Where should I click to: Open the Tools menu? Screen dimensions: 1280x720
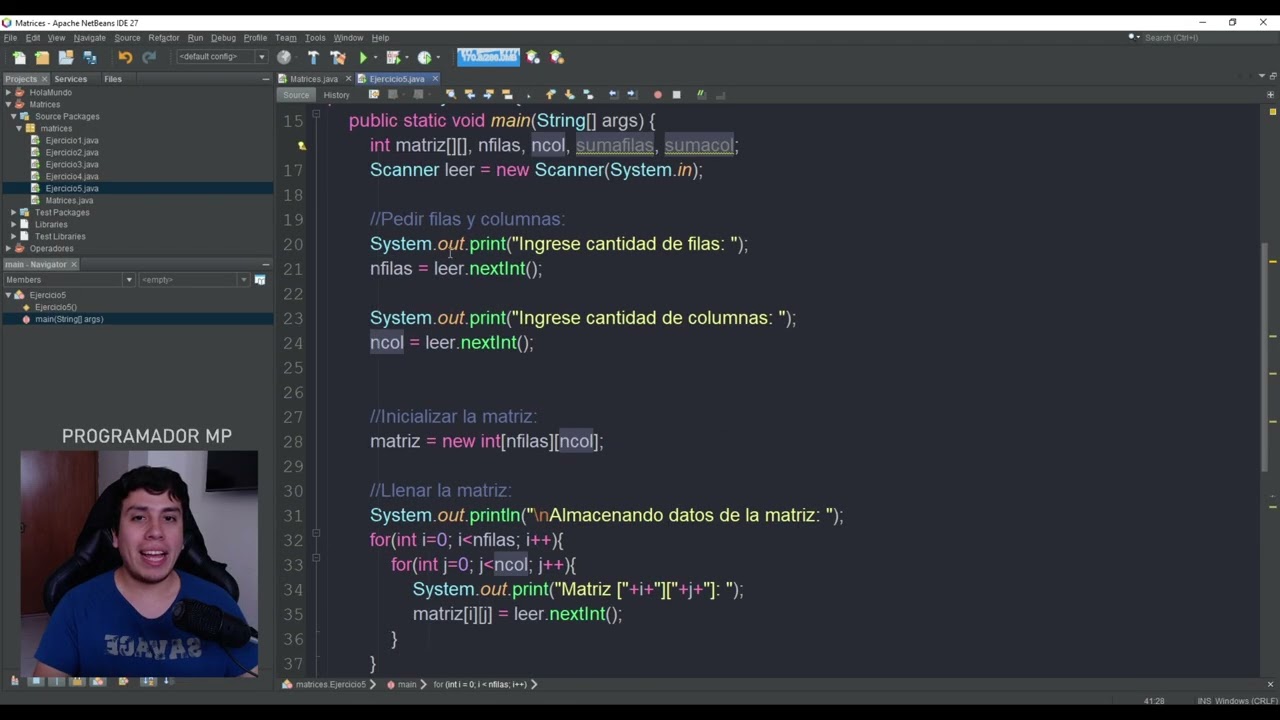point(315,38)
